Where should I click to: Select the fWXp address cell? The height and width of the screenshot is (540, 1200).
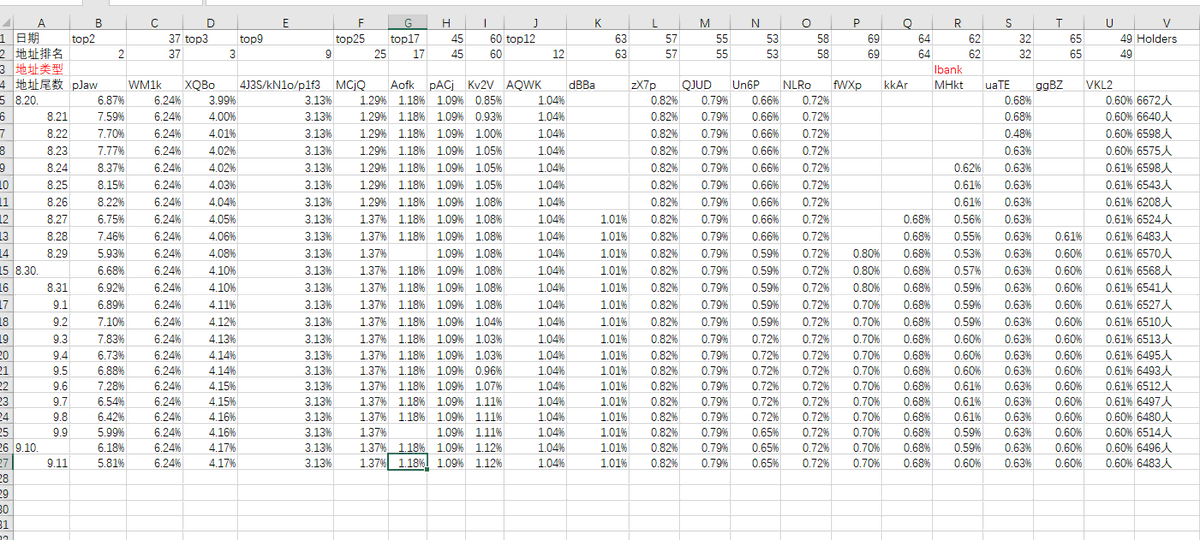(856, 85)
